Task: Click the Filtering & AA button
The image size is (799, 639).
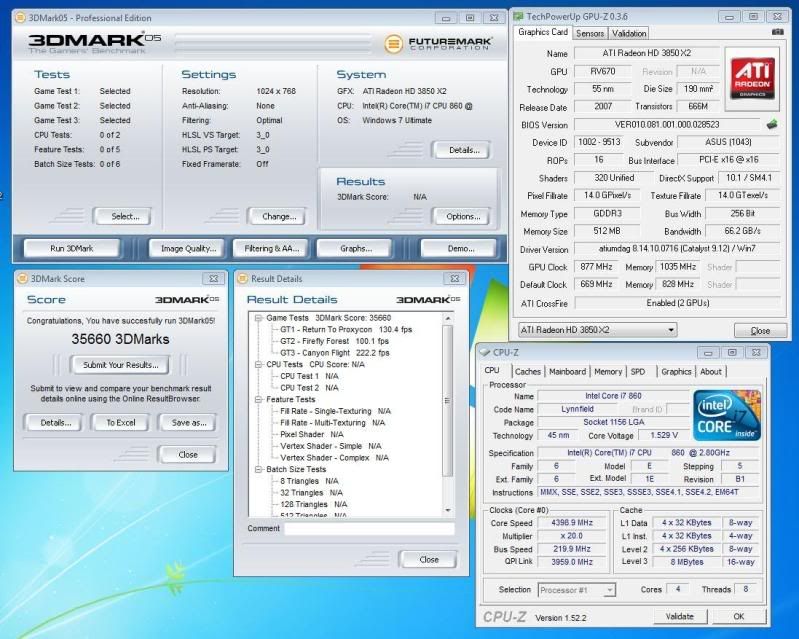Action: (x=272, y=249)
